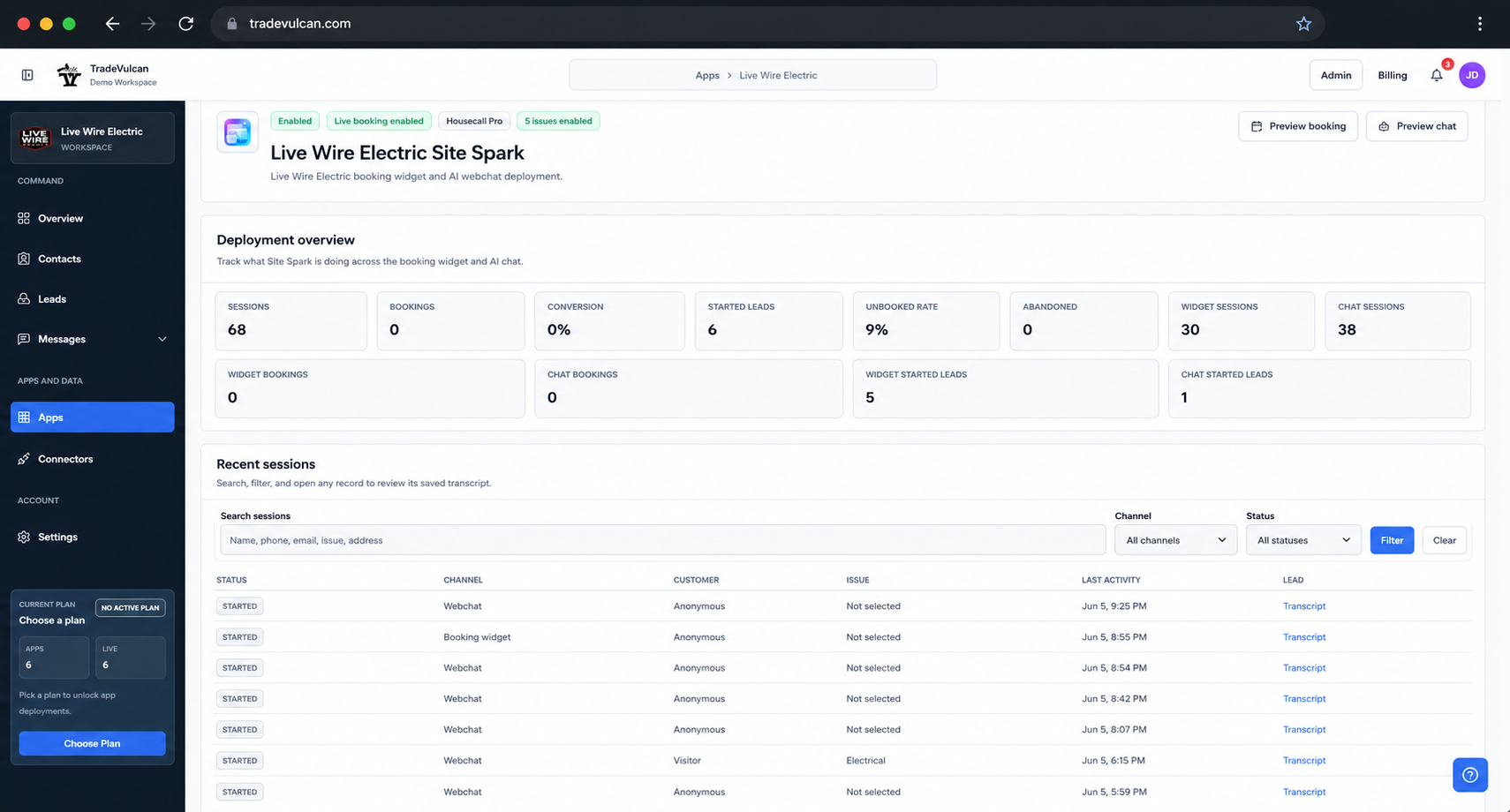Click the Messages chat icon in sidebar
The image size is (1510, 812).
(24, 339)
